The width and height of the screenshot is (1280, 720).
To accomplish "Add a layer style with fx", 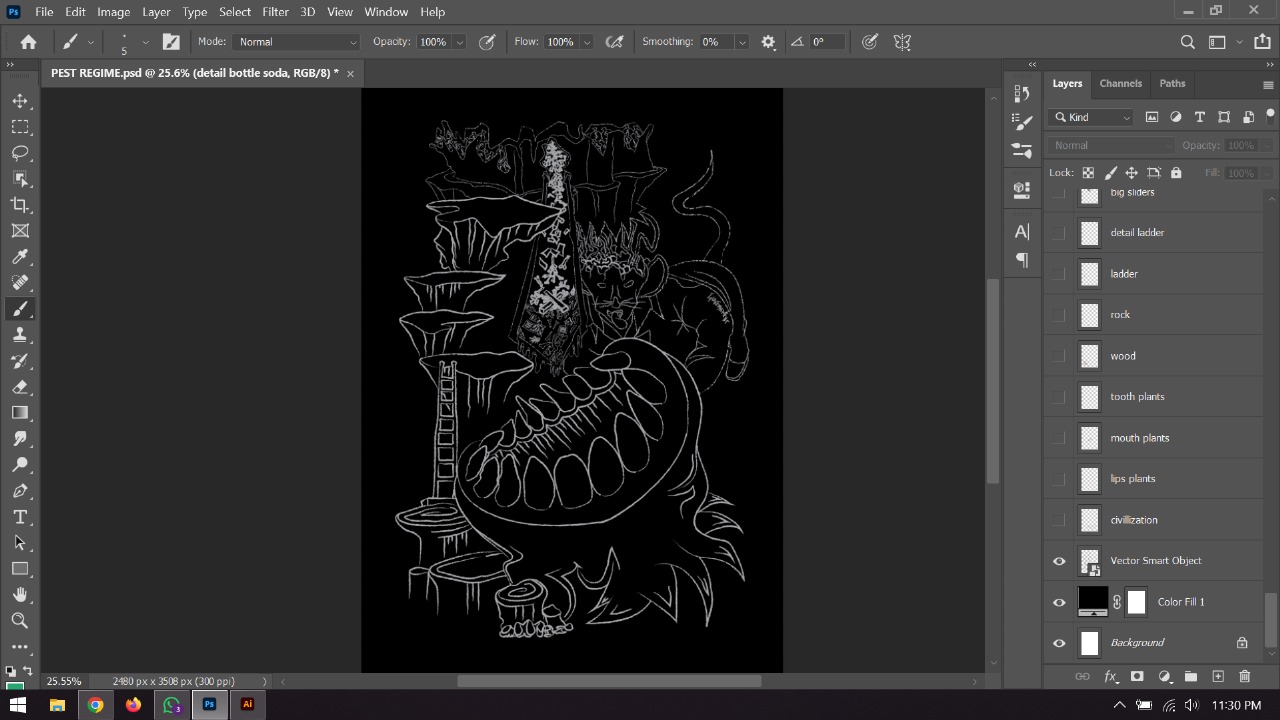I will tap(1110, 677).
